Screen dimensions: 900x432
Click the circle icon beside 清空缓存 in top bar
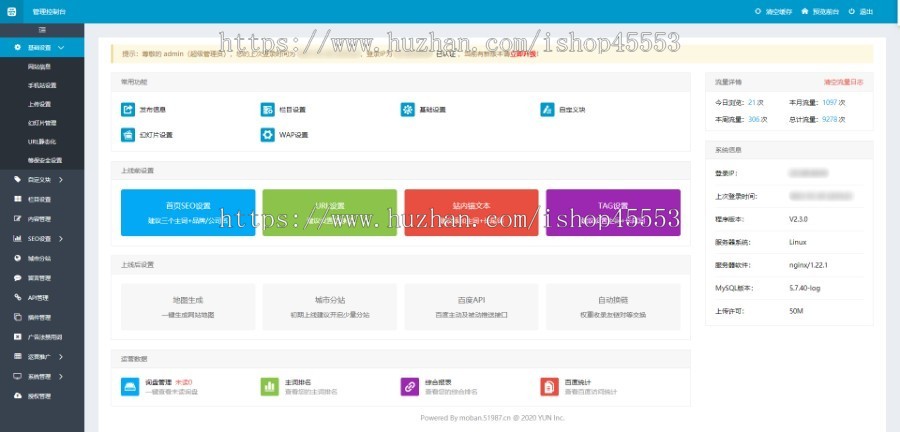coord(758,11)
